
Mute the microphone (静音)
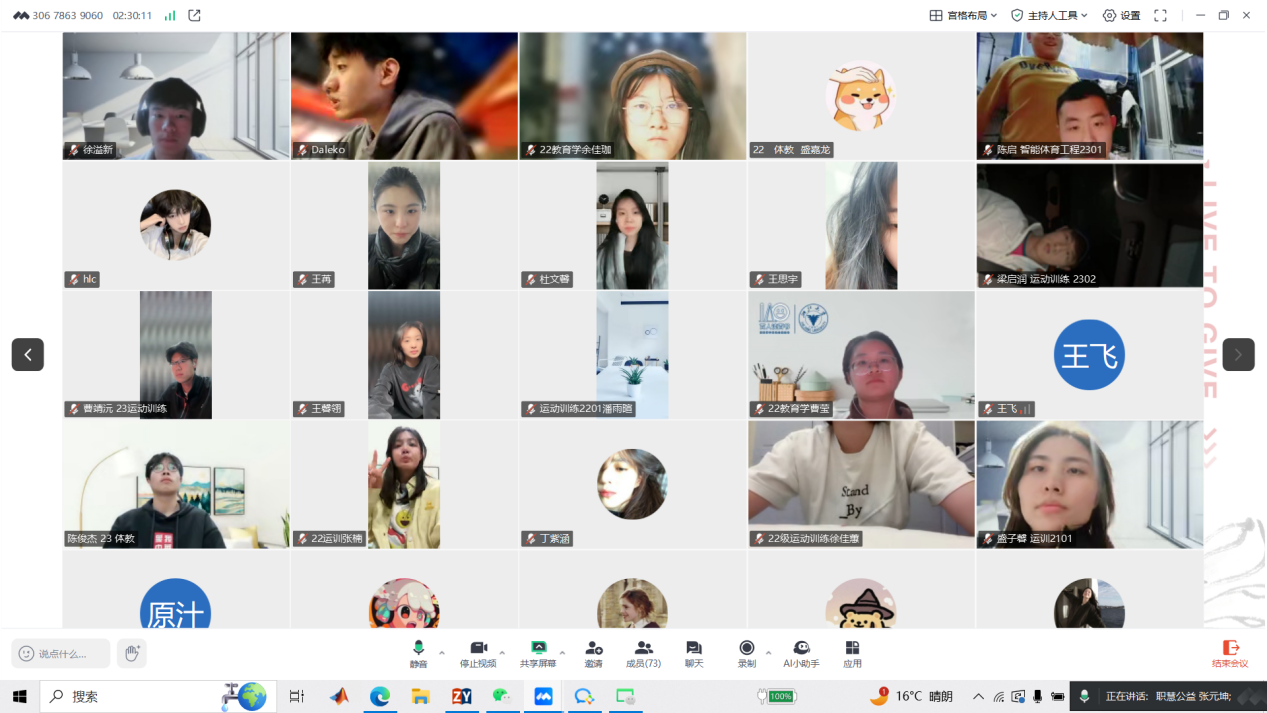418,652
